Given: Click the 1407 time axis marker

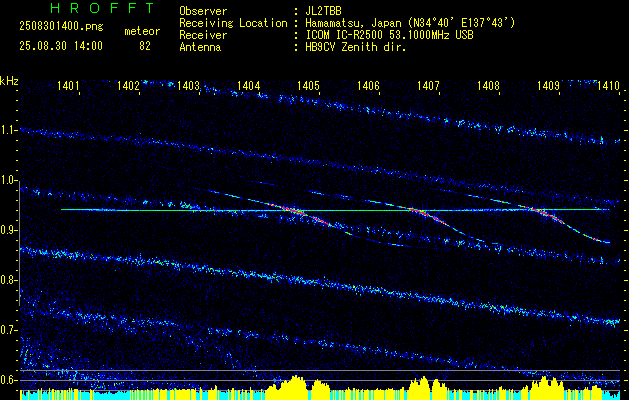Looking at the screenshot, I should pos(428,85).
